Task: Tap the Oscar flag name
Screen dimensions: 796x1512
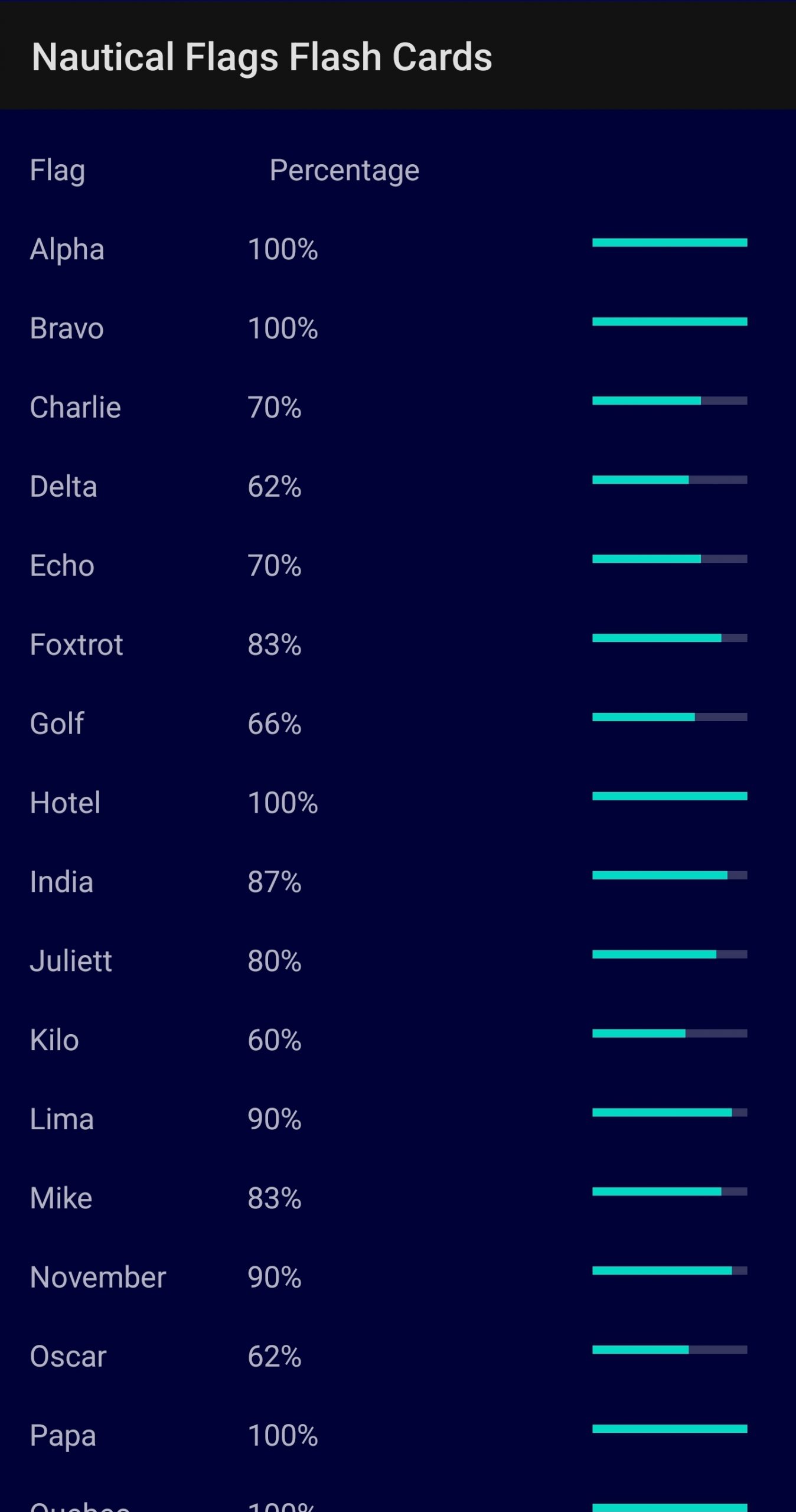Action: pyautogui.click(x=68, y=1357)
